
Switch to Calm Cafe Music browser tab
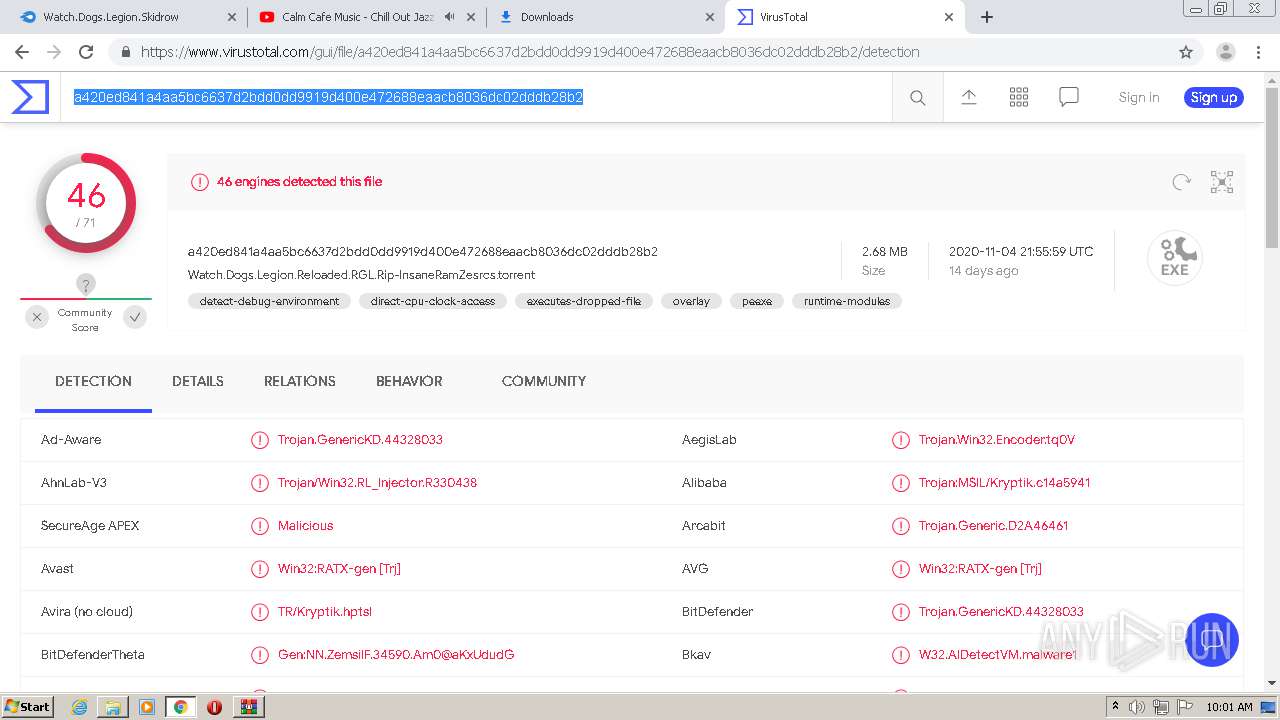tap(365, 17)
